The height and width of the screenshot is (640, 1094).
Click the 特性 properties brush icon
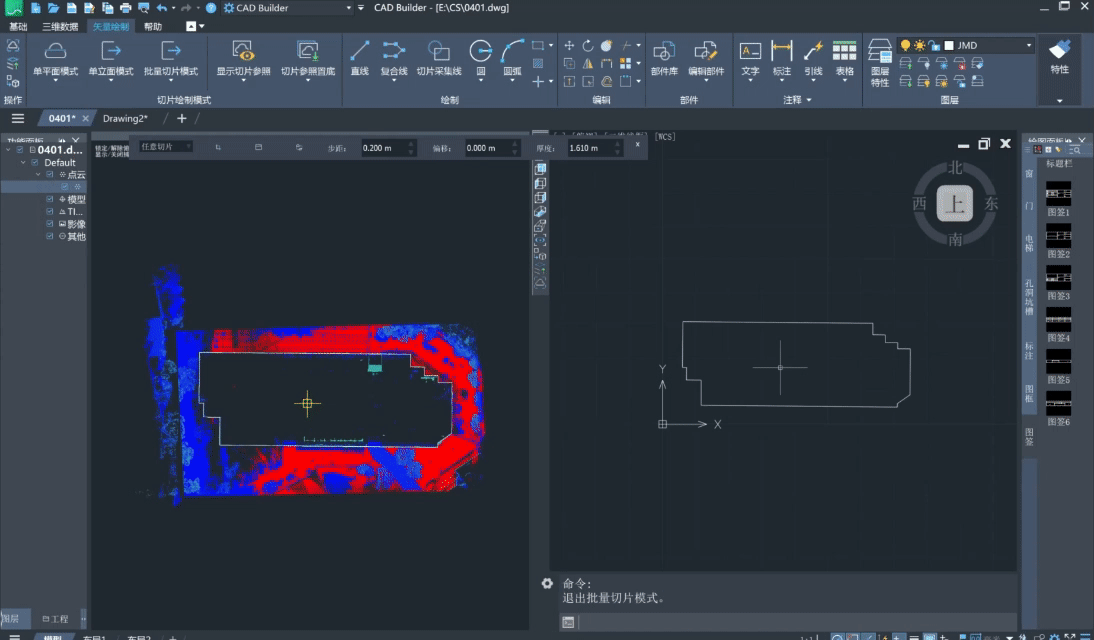1059,50
